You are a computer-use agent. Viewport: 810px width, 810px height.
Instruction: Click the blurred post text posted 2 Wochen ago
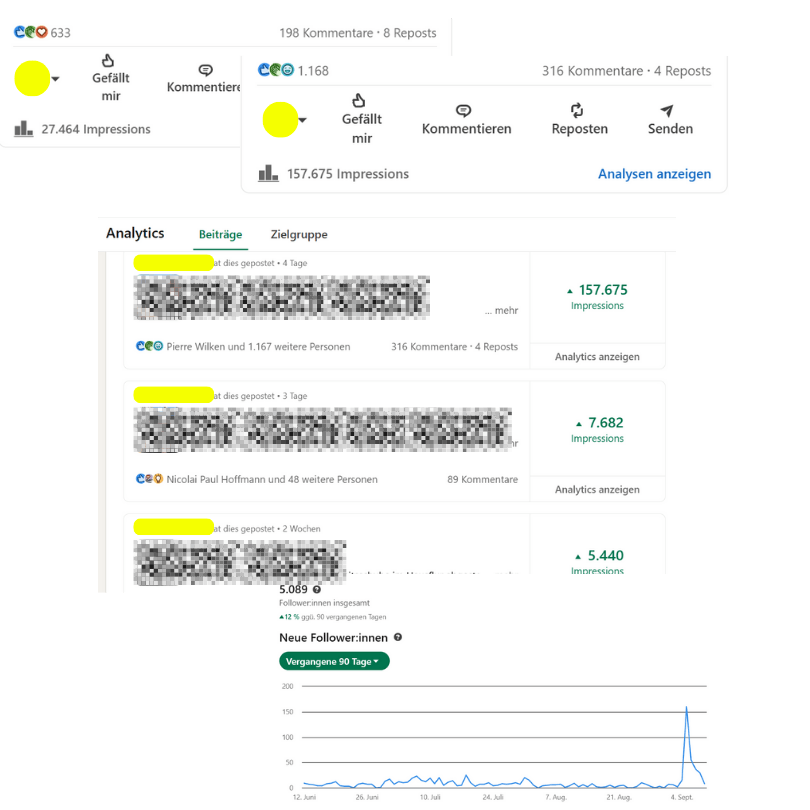(x=240, y=562)
